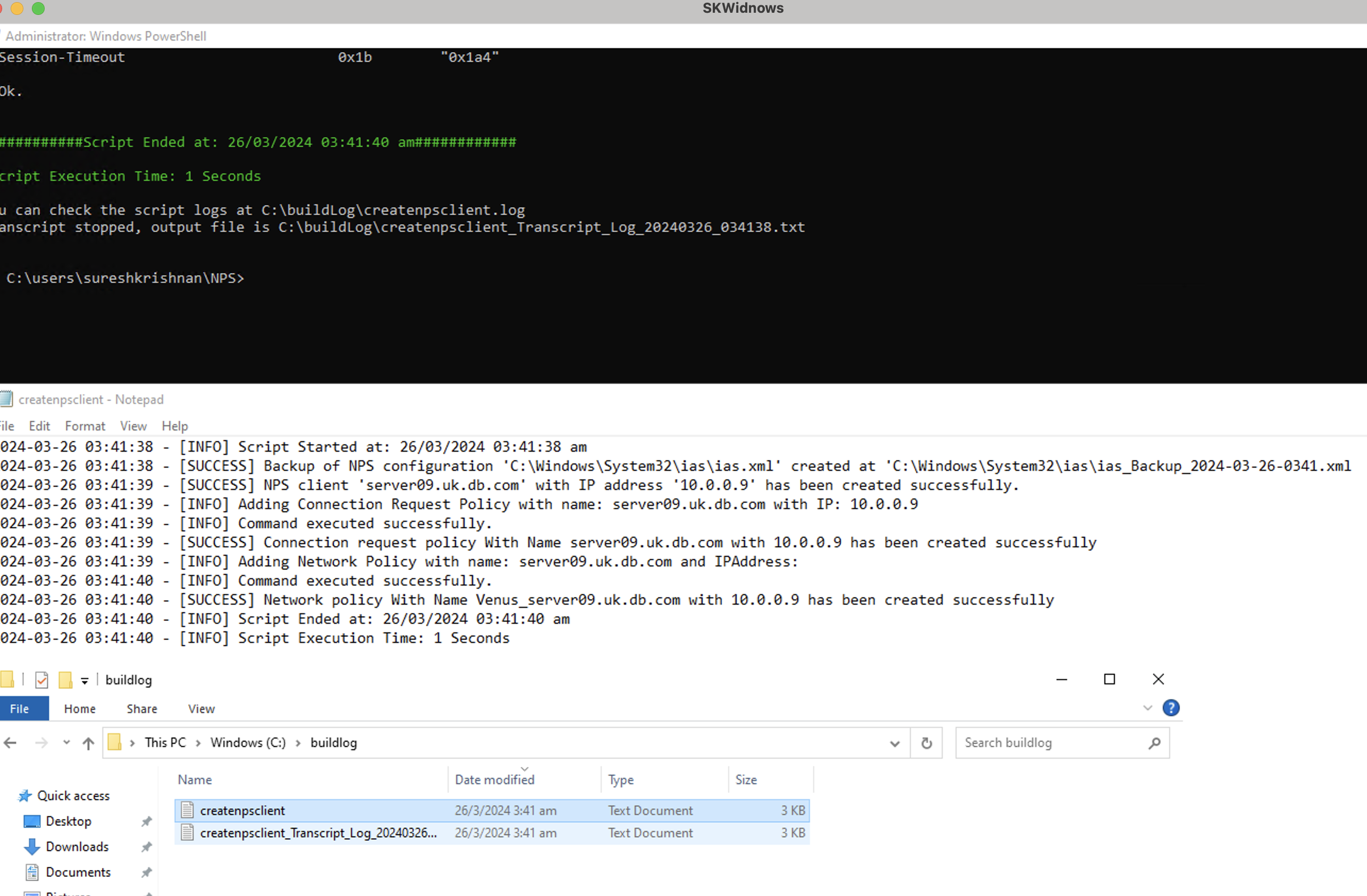Click the File menu in Notepad
1367x896 pixels.
6,426
